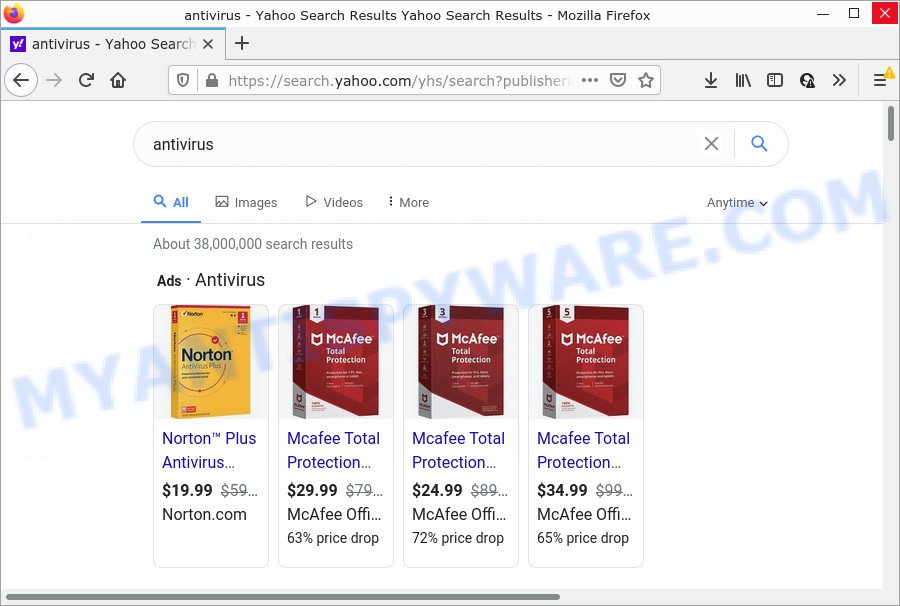
Task: Open Mcafee Total Protection $34.99 link
Action: [583, 450]
